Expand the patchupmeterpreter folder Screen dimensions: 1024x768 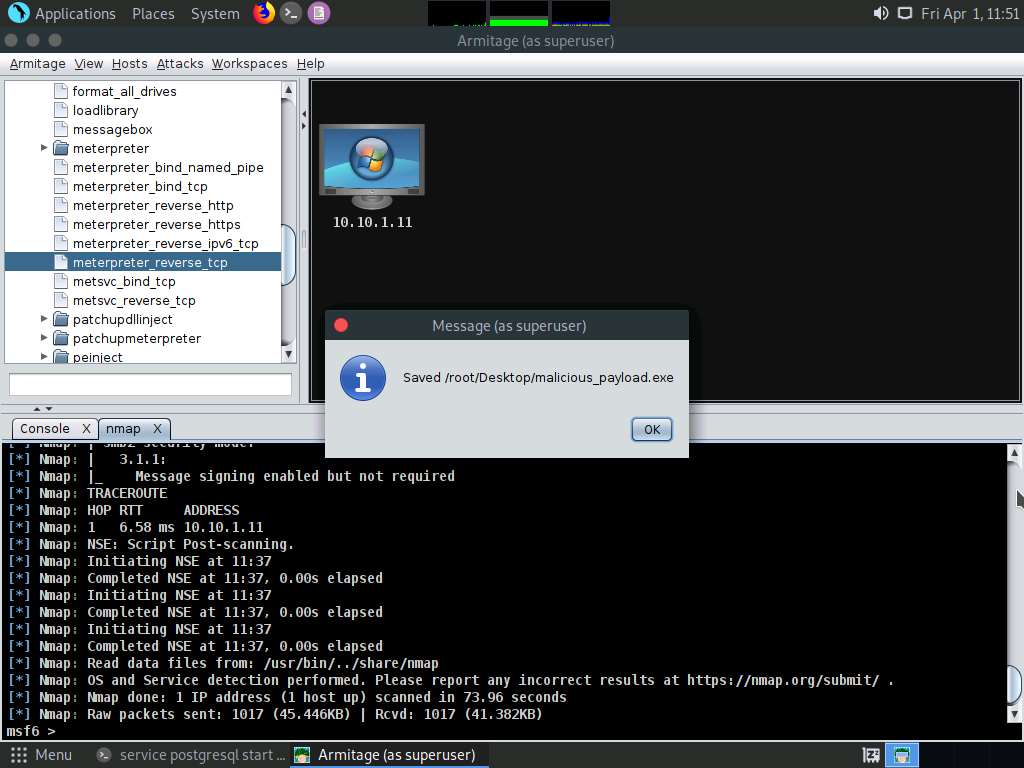tap(44, 338)
